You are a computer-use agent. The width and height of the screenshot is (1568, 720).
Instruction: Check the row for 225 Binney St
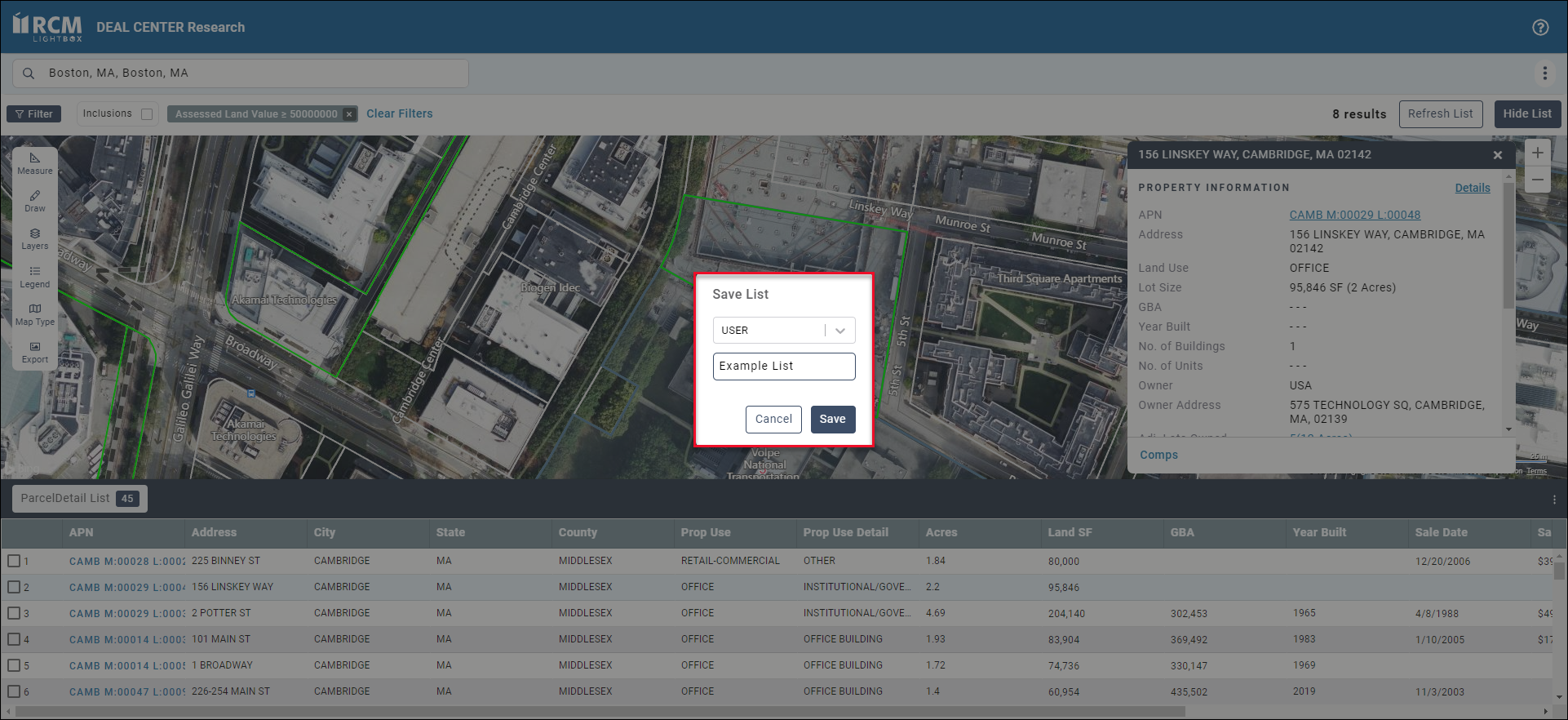coord(14,561)
